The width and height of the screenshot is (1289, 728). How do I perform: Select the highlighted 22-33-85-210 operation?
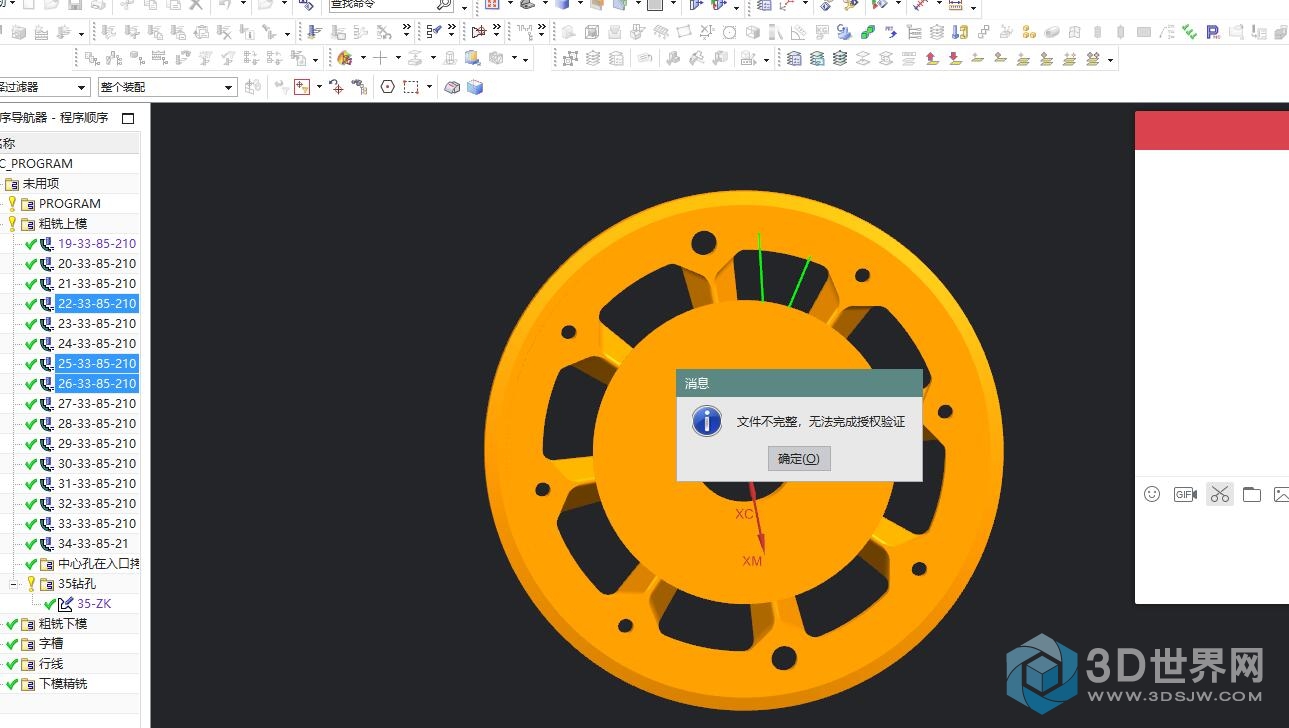click(x=97, y=304)
